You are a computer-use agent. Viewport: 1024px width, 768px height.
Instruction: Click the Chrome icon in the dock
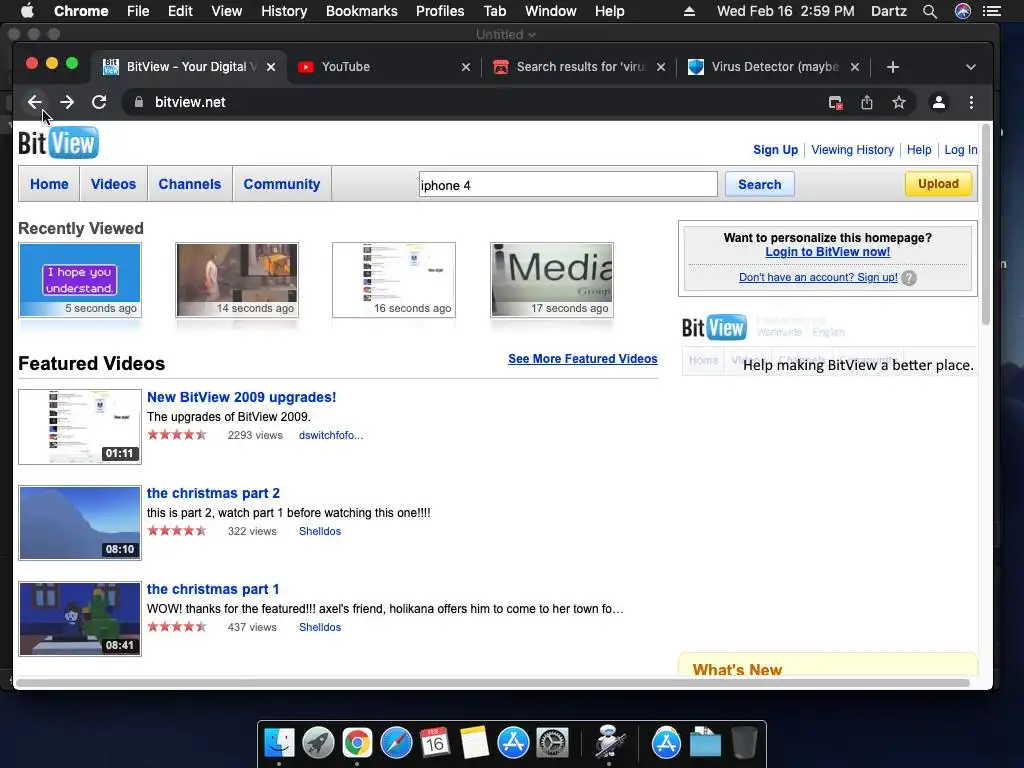click(357, 743)
